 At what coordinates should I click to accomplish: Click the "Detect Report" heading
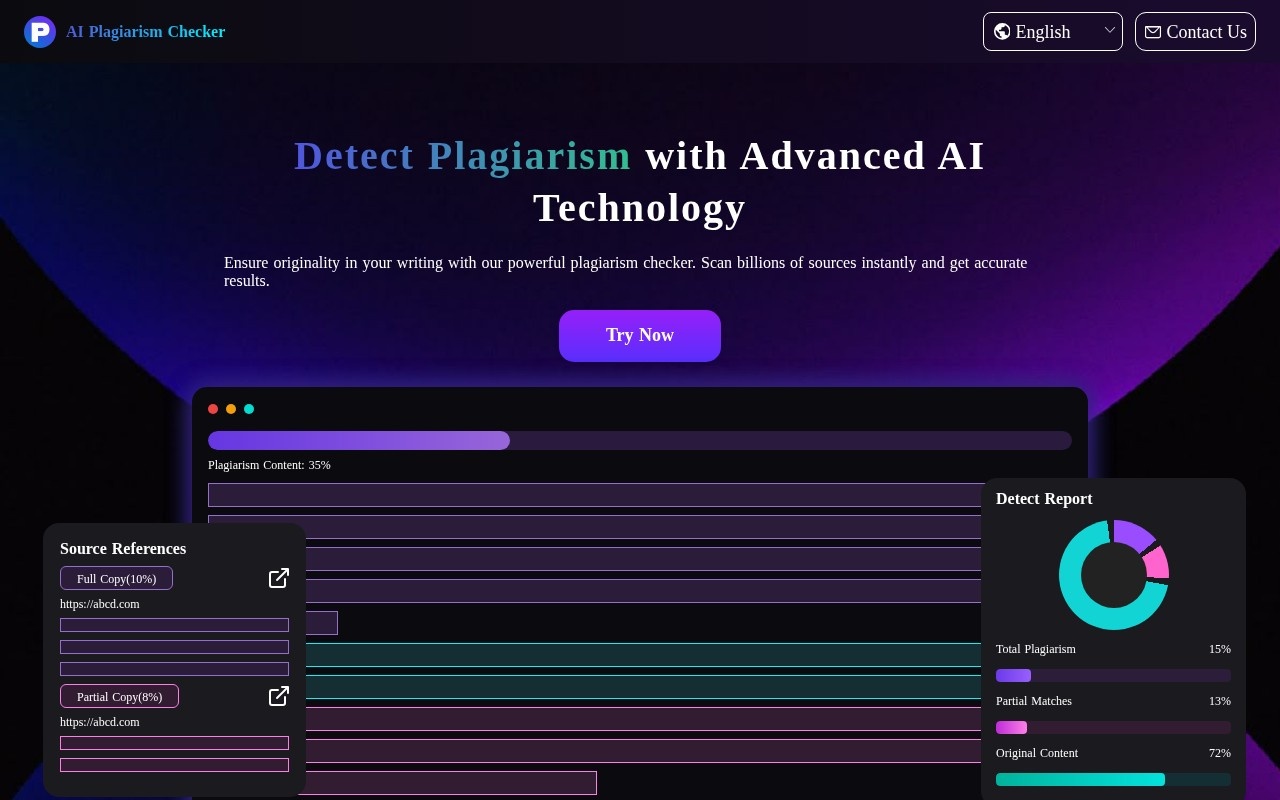[x=1044, y=499]
